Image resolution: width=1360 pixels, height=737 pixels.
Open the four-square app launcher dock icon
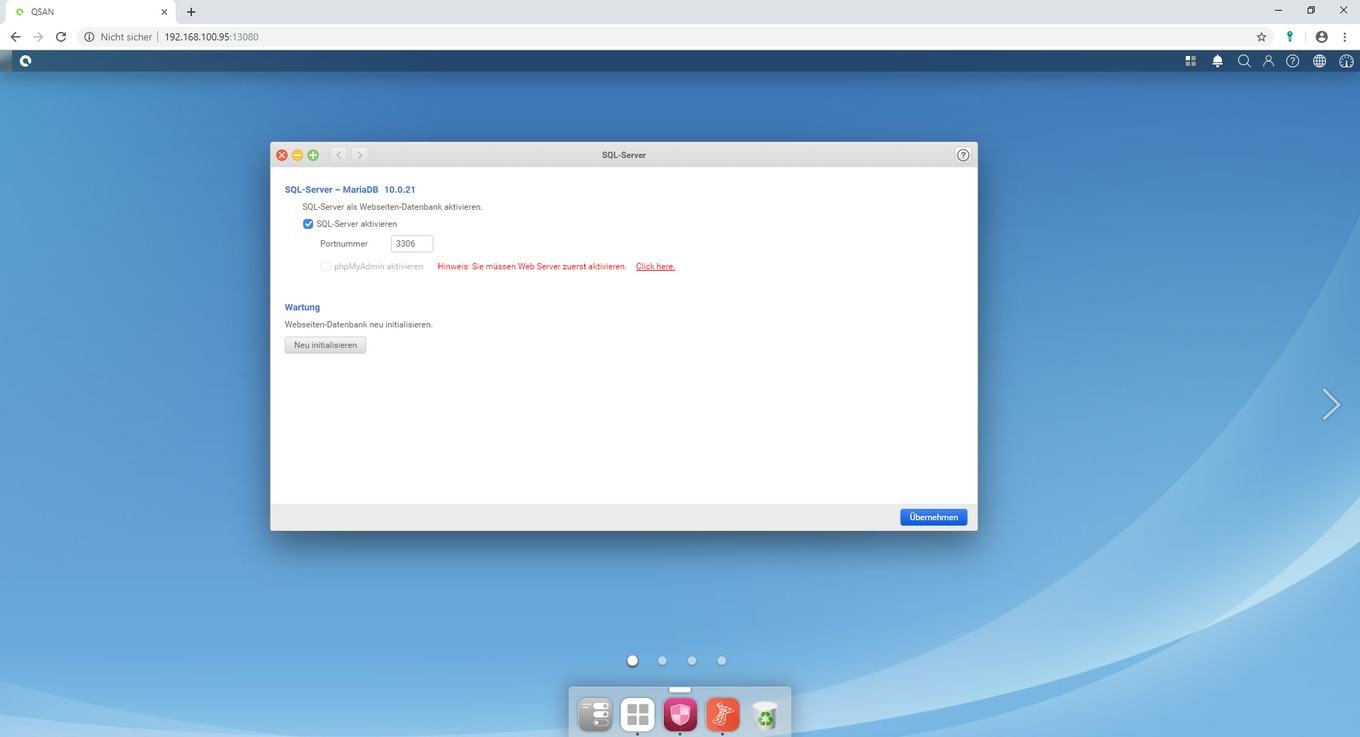pyautogui.click(x=637, y=715)
